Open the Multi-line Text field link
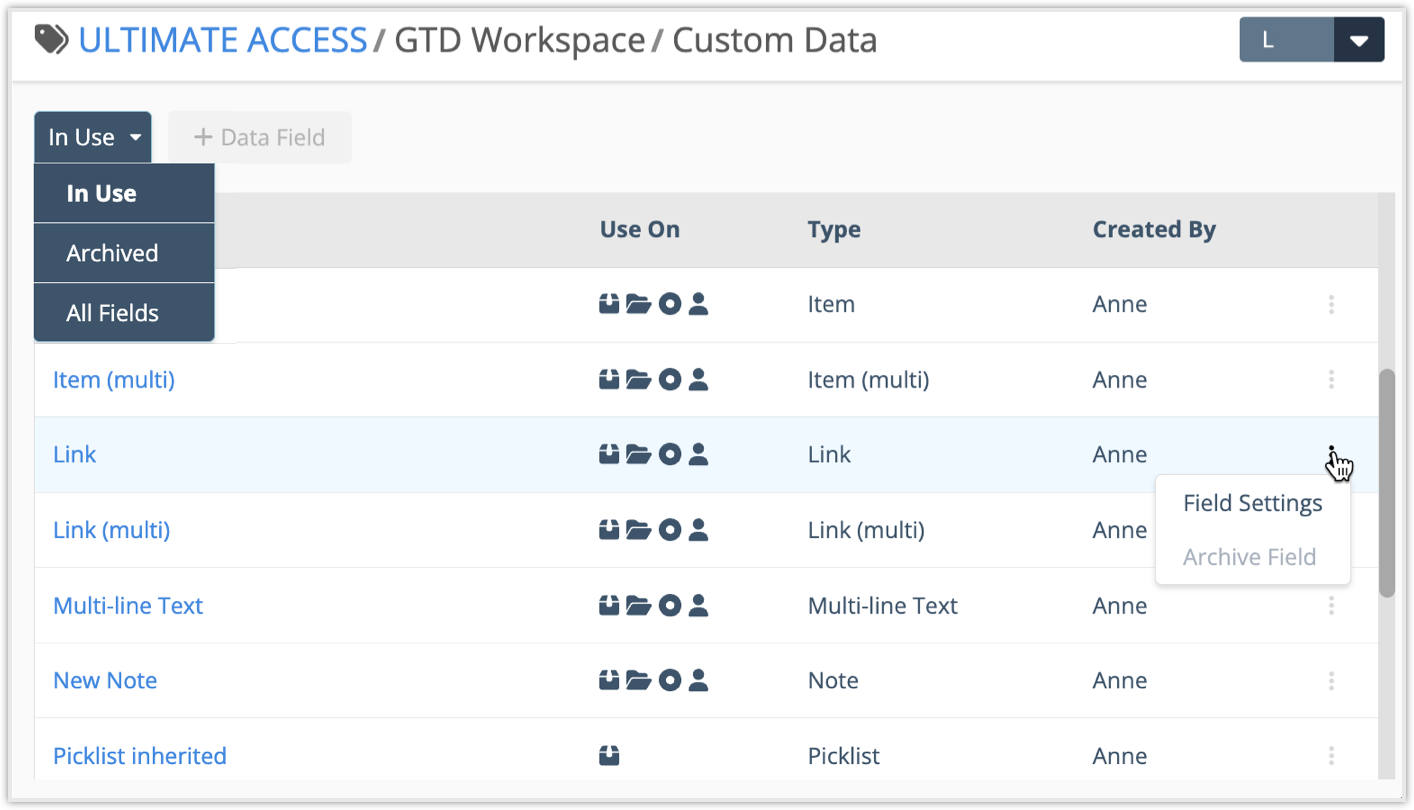This screenshot has height=810, width=1414. click(128, 605)
